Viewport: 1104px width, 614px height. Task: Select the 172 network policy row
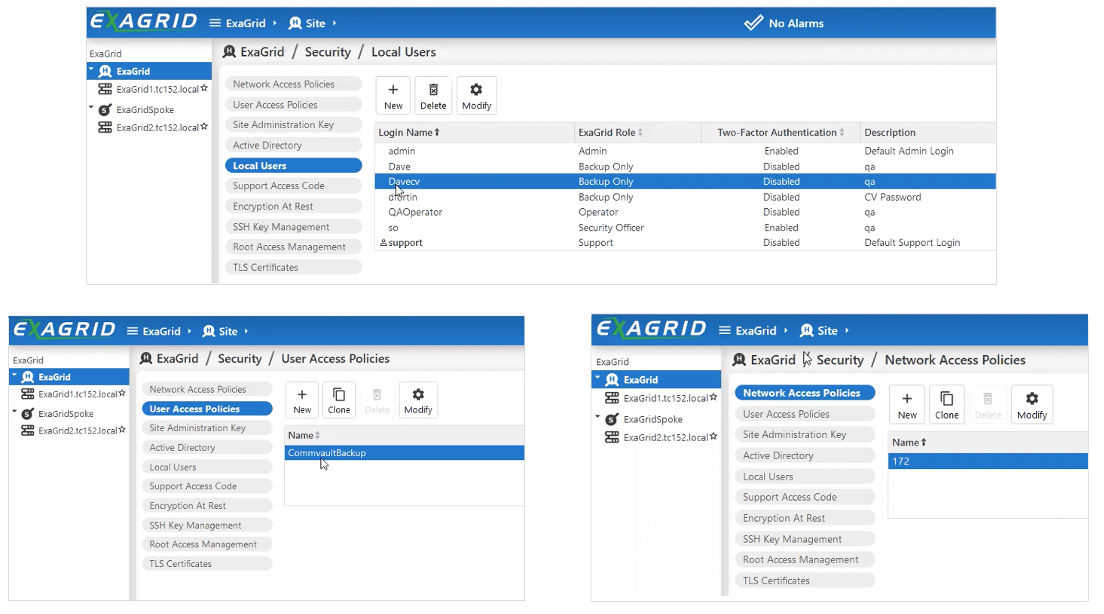988,461
